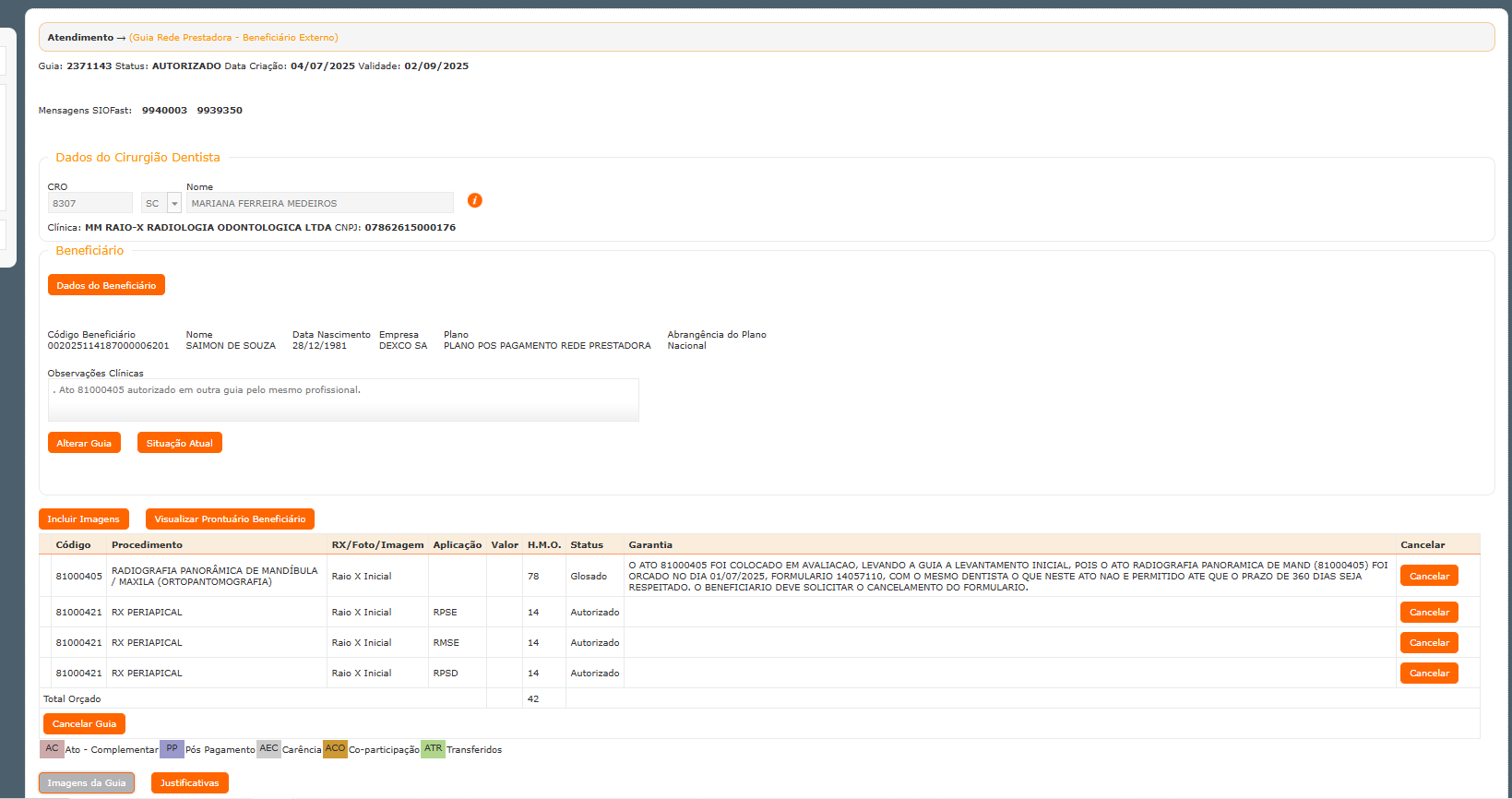Viewport: 1512px width, 799px height.
Task: Open the Justificativas button
Action: (x=189, y=782)
